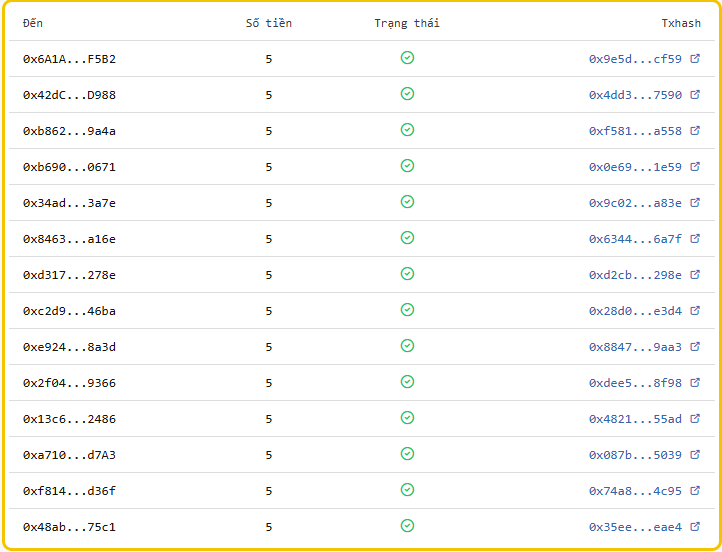This screenshot has height=552, width=722.
Task: Select recipient address 0xb862...9a4a
Action: (69, 131)
